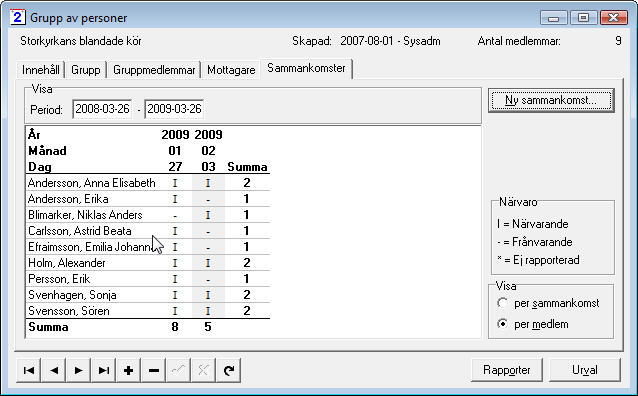Select row Persson, Erik

tap(148, 279)
